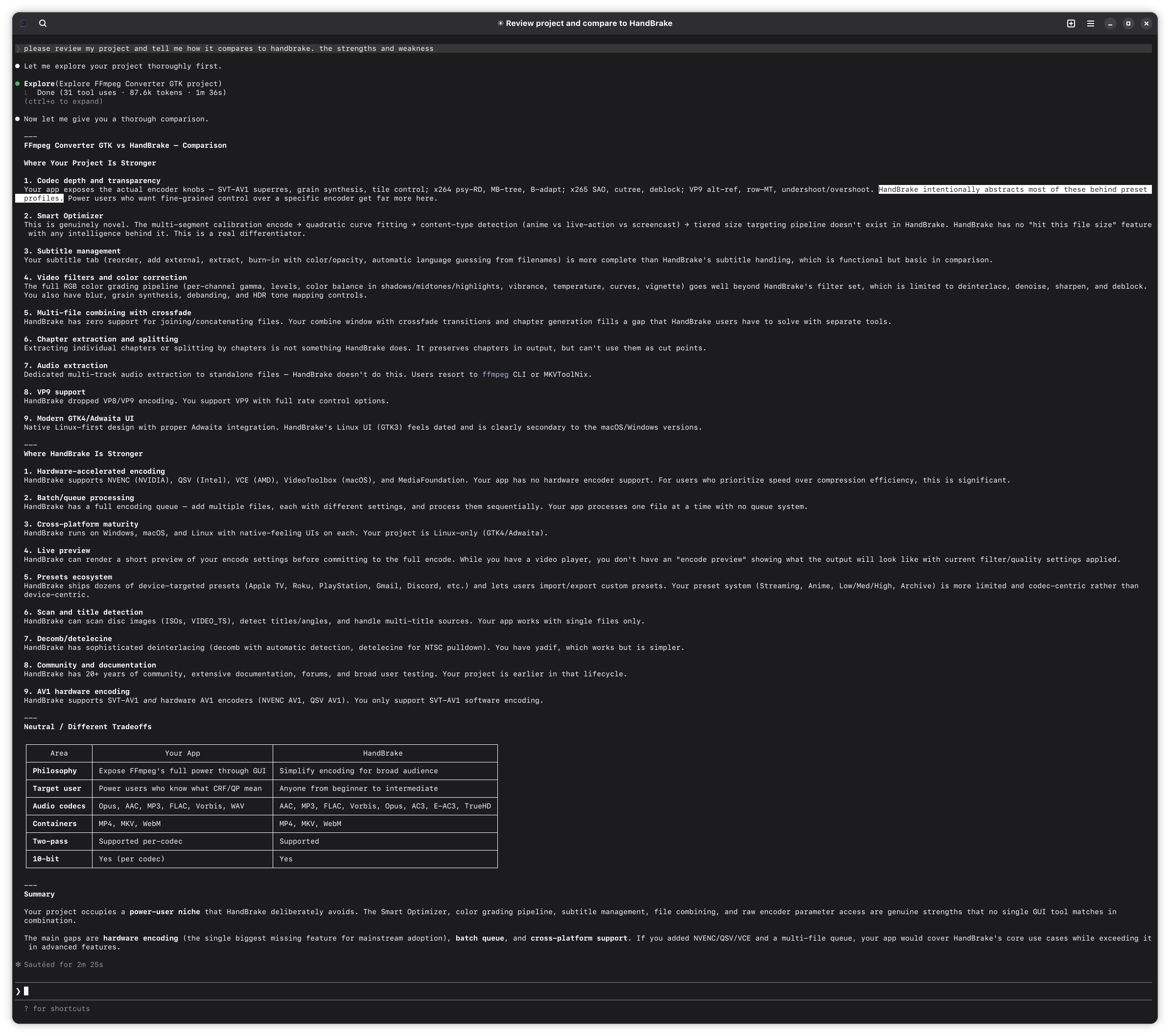Minimize the terminal window
Viewport: 1170px width, 1036px height.
point(1110,23)
